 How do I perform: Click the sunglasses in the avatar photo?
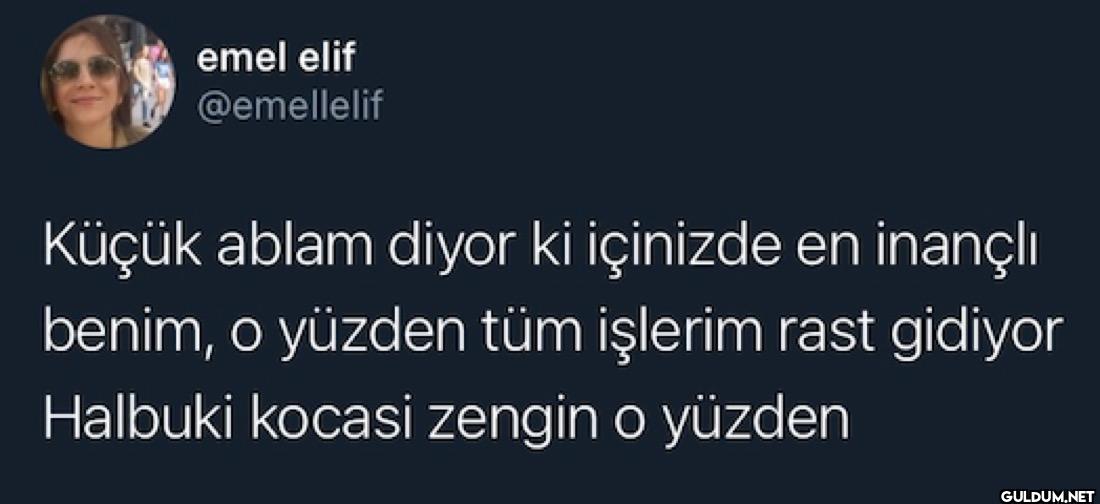[x=86, y=68]
